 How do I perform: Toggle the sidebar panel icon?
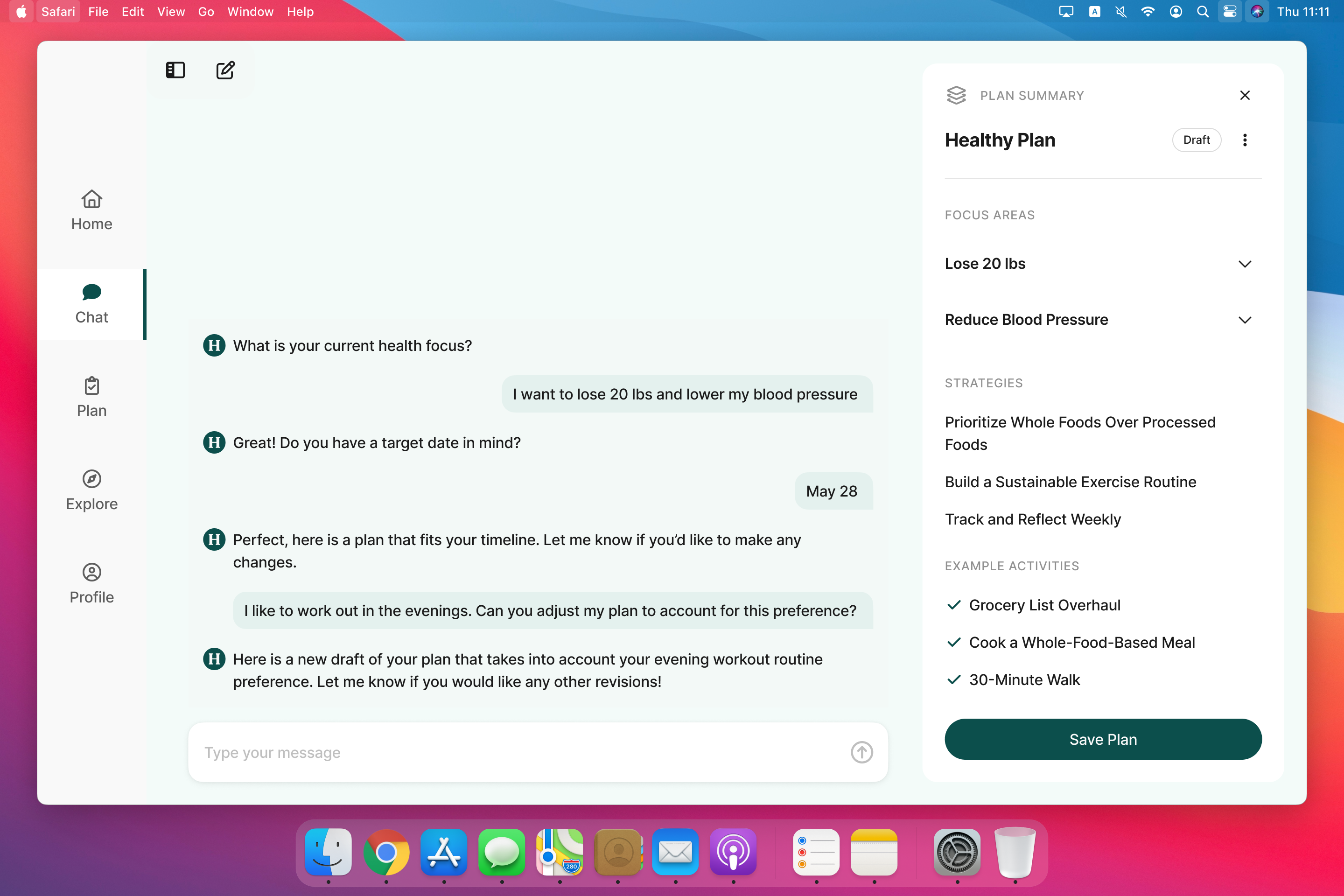(175, 70)
